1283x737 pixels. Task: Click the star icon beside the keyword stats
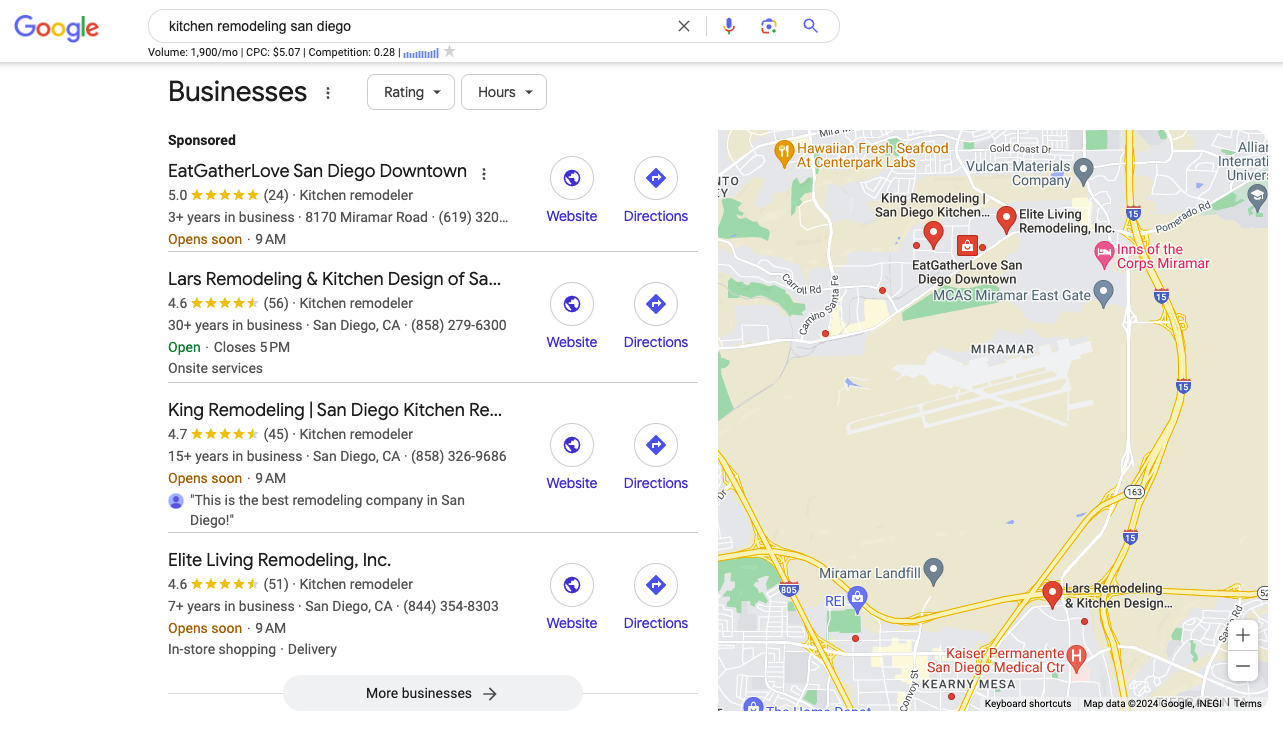point(449,52)
